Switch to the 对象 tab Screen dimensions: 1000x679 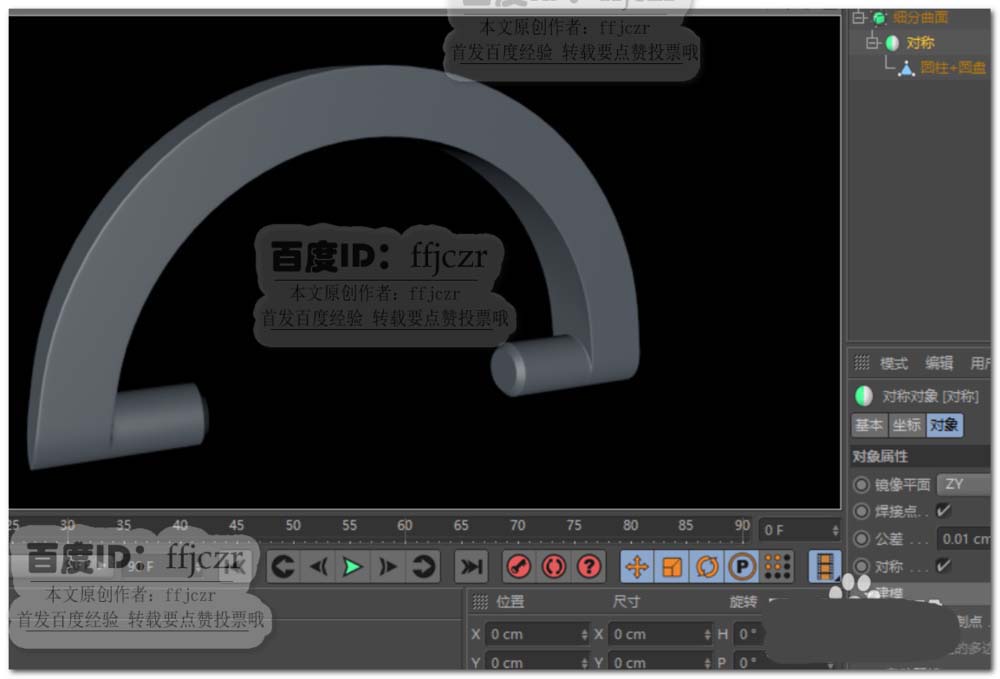point(944,425)
